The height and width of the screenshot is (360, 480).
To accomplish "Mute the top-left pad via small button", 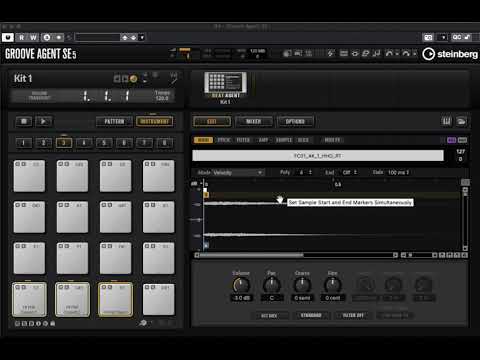I will click(18, 164).
